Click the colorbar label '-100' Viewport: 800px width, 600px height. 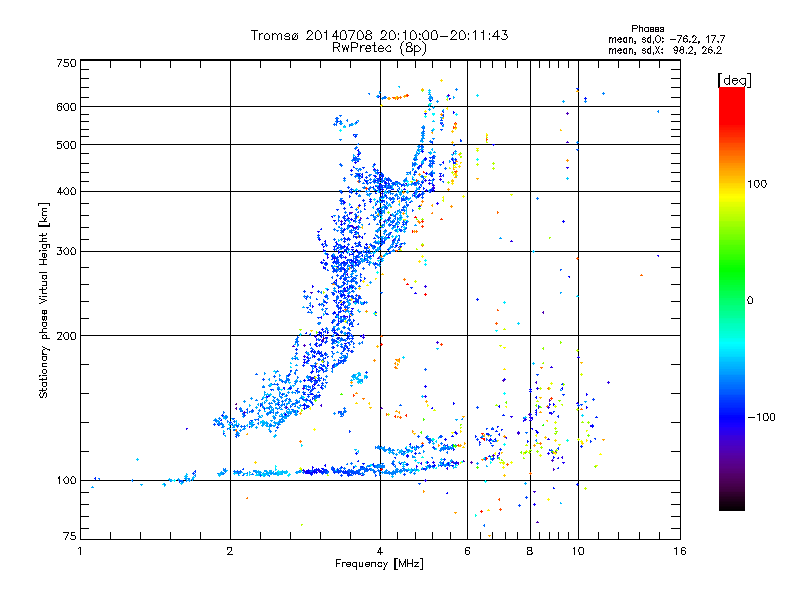[x=761, y=417]
